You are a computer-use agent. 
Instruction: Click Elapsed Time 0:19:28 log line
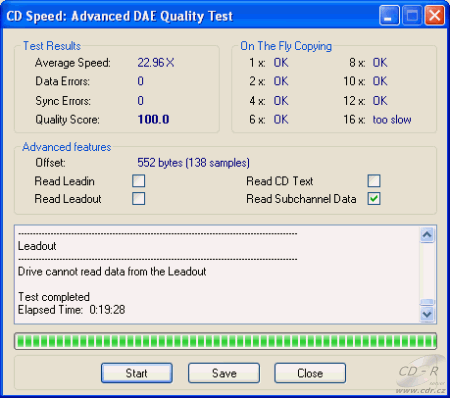71,310
